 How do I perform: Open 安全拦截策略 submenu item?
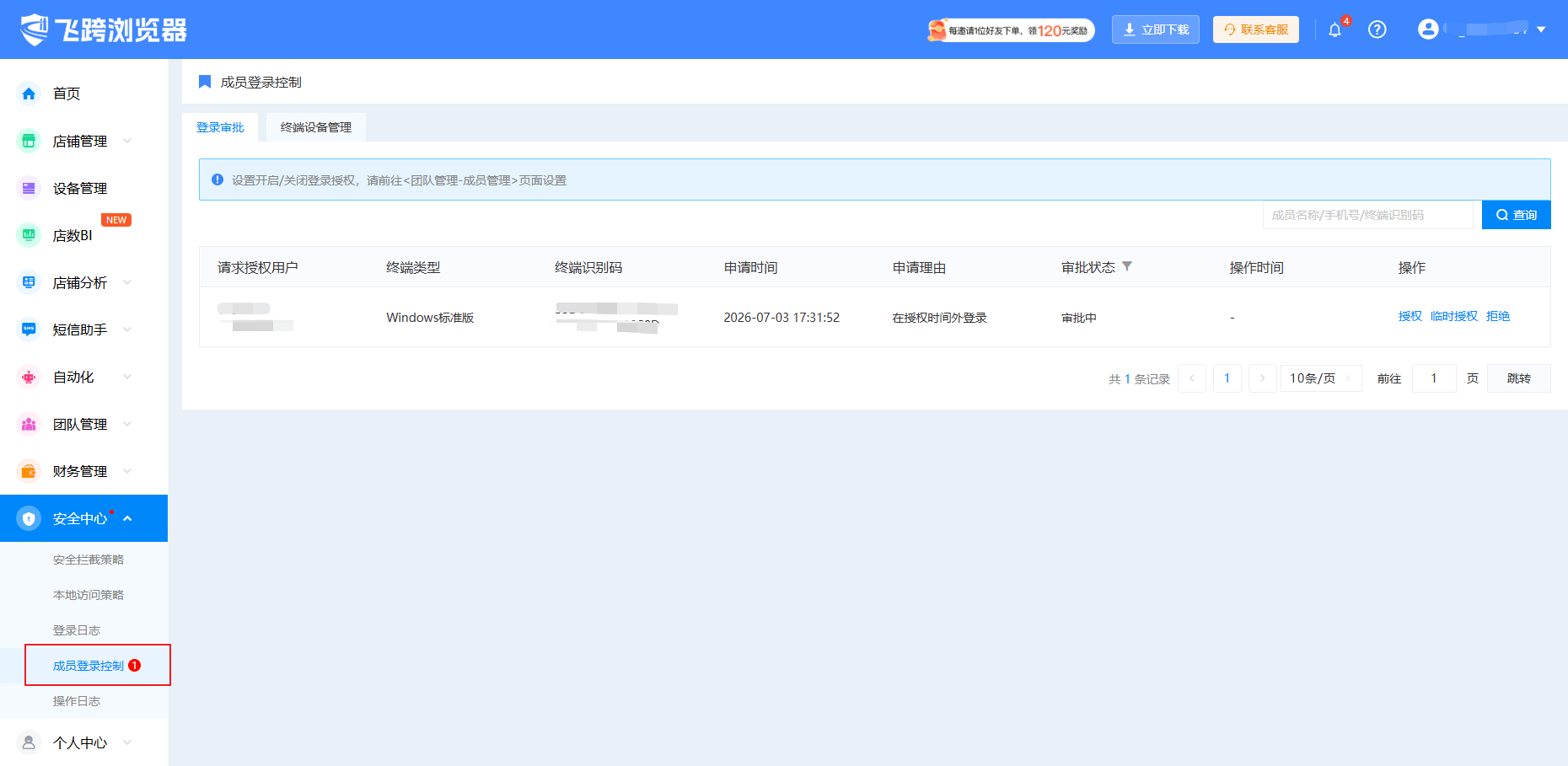tap(89, 560)
